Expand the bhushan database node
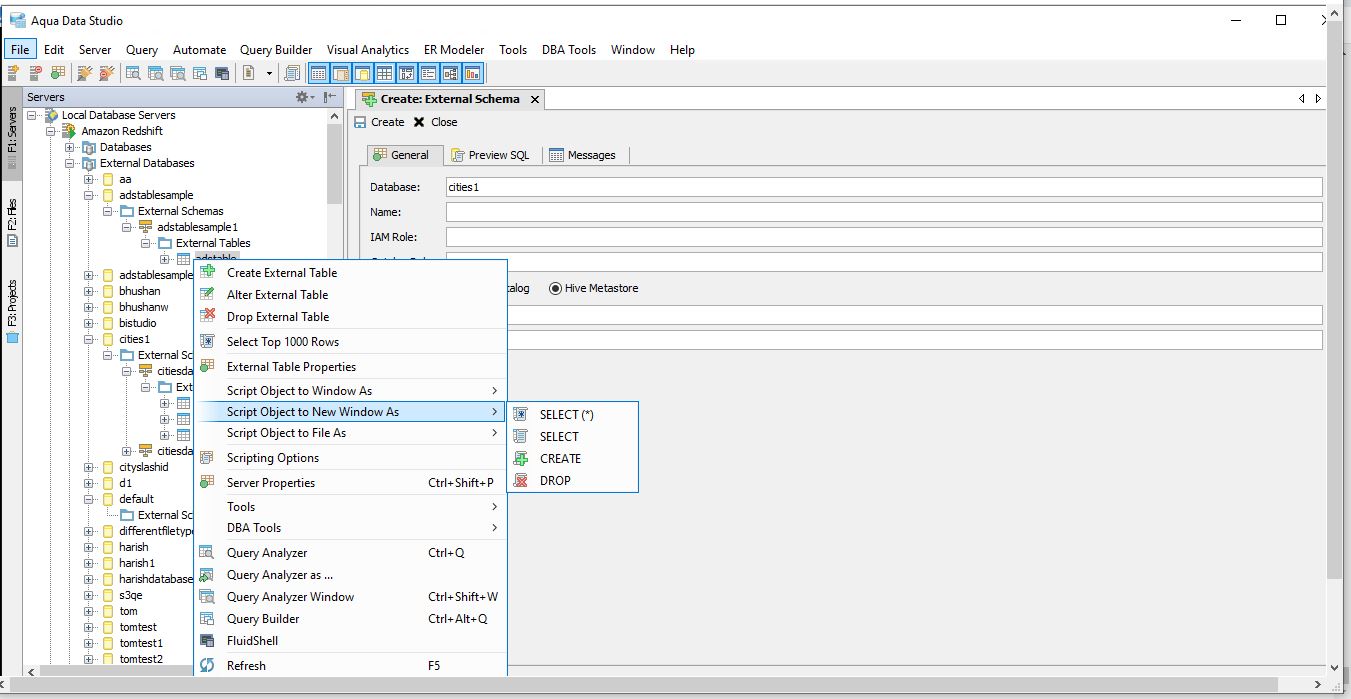The height and width of the screenshot is (699, 1351). [89, 291]
